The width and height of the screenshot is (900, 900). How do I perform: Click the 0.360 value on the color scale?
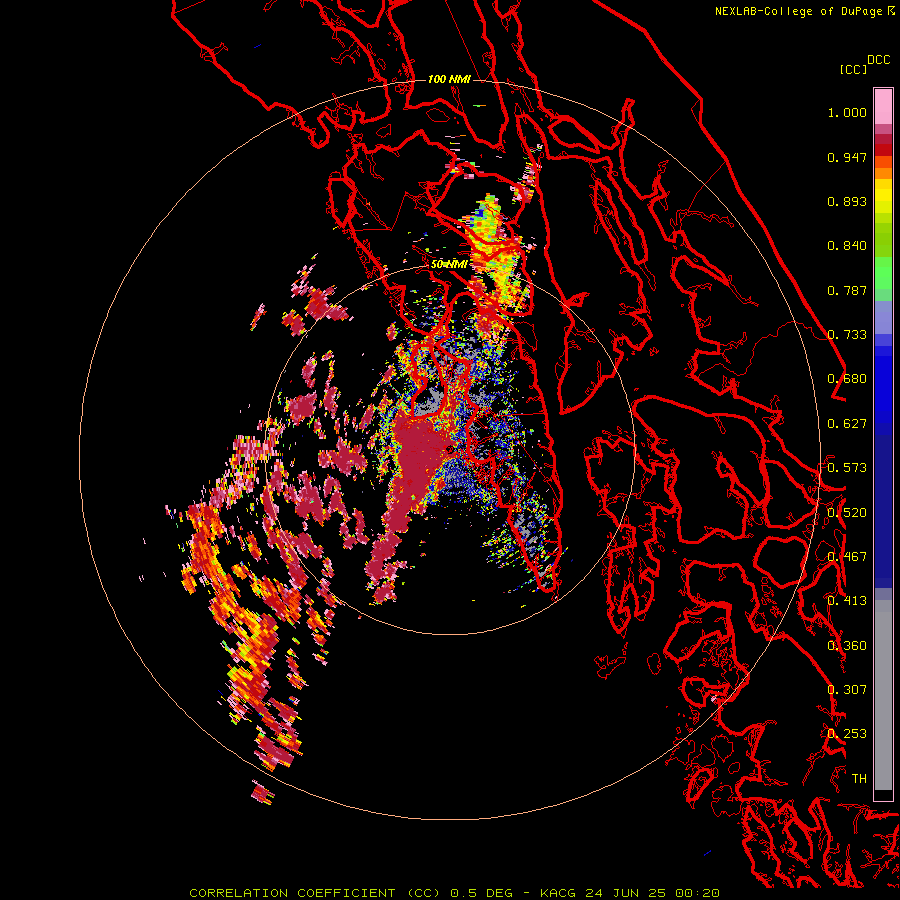pyautogui.click(x=847, y=646)
